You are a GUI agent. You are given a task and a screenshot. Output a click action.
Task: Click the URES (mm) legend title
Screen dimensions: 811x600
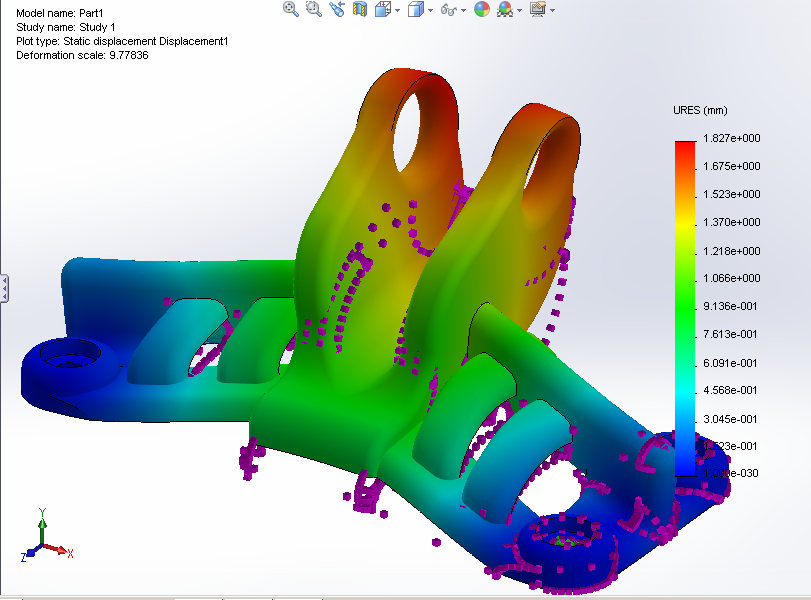click(700, 110)
